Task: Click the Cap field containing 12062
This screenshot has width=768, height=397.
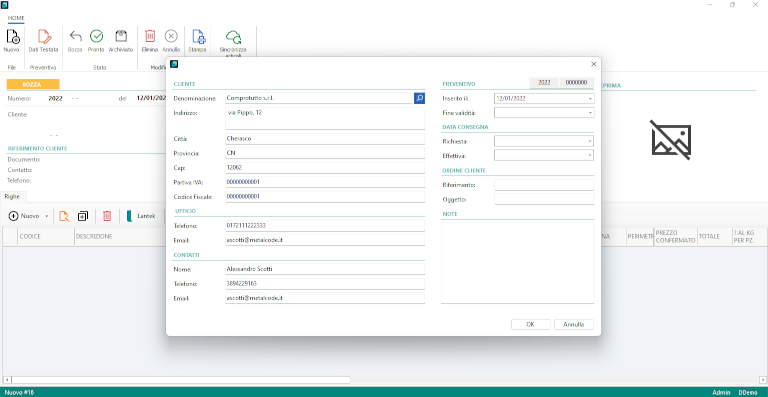Action: [x=325, y=167]
